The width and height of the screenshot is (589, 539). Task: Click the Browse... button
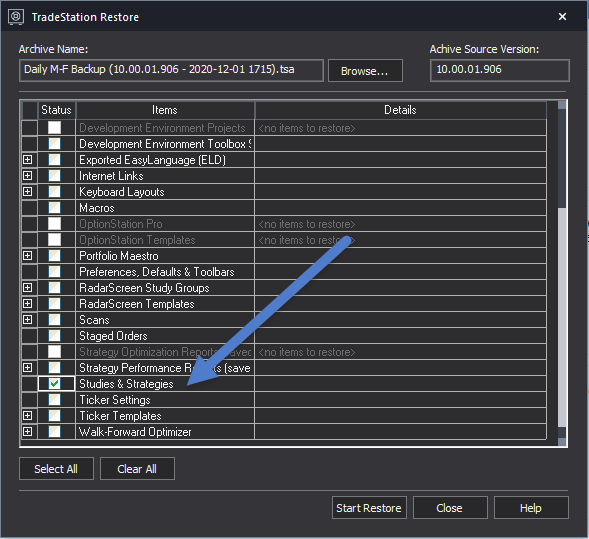(x=365, y=71)
